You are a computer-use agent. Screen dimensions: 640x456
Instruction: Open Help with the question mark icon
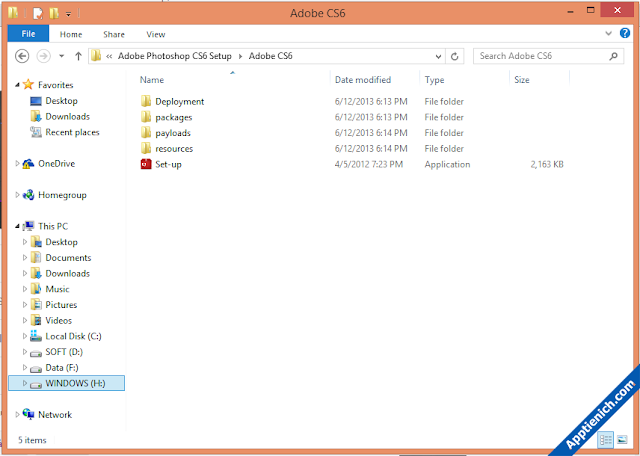624,33
